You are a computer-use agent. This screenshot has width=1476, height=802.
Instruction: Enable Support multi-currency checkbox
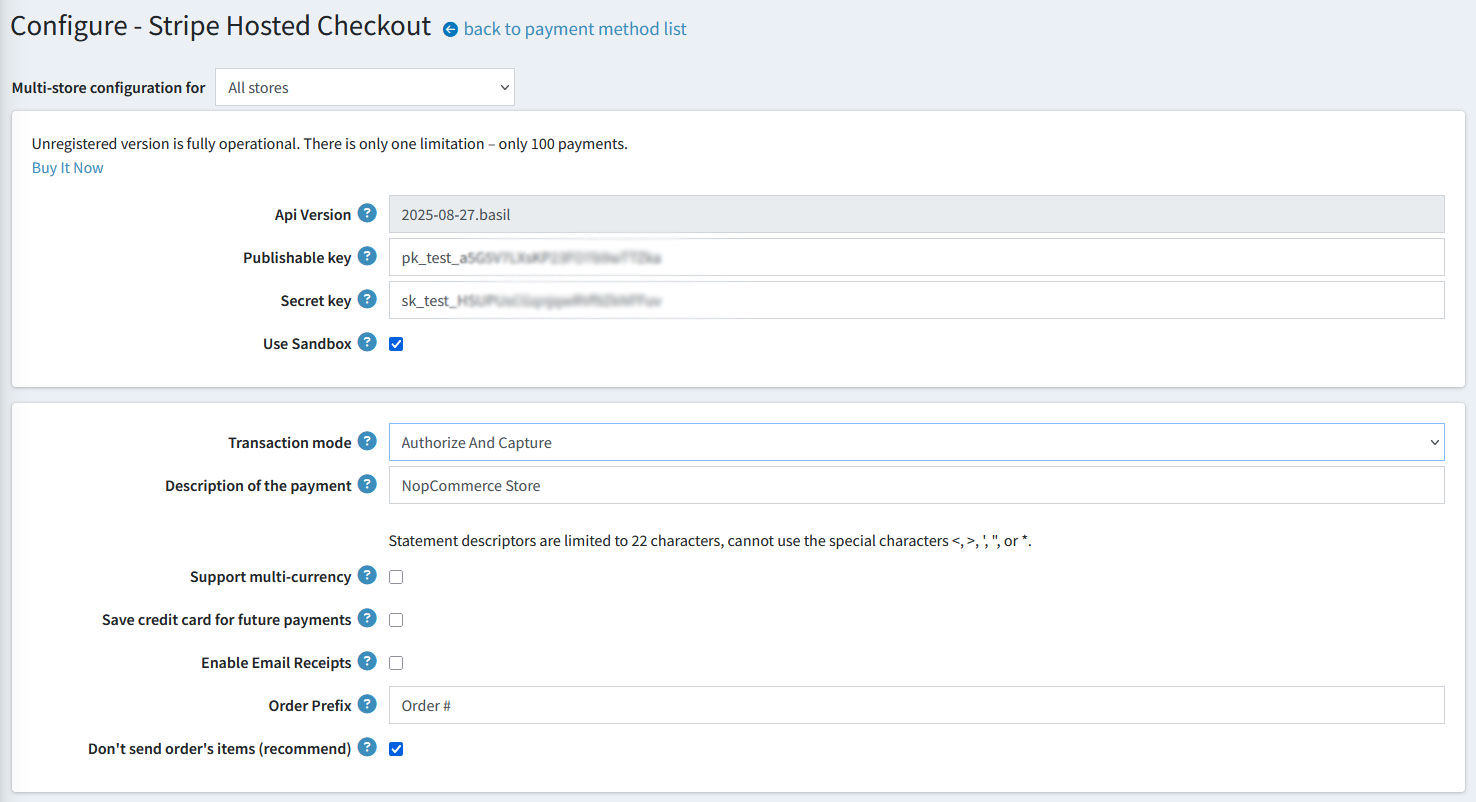396,577
